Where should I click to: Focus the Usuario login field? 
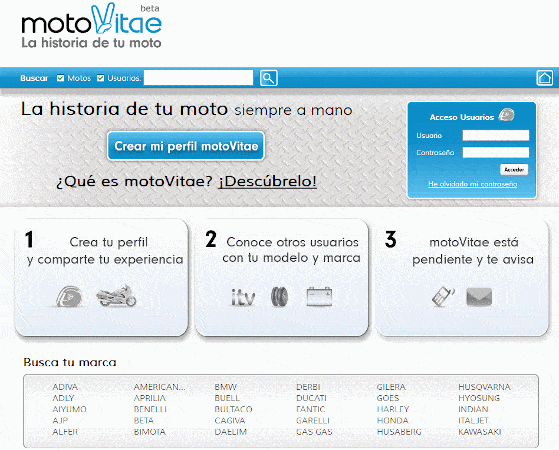[496, 135]
